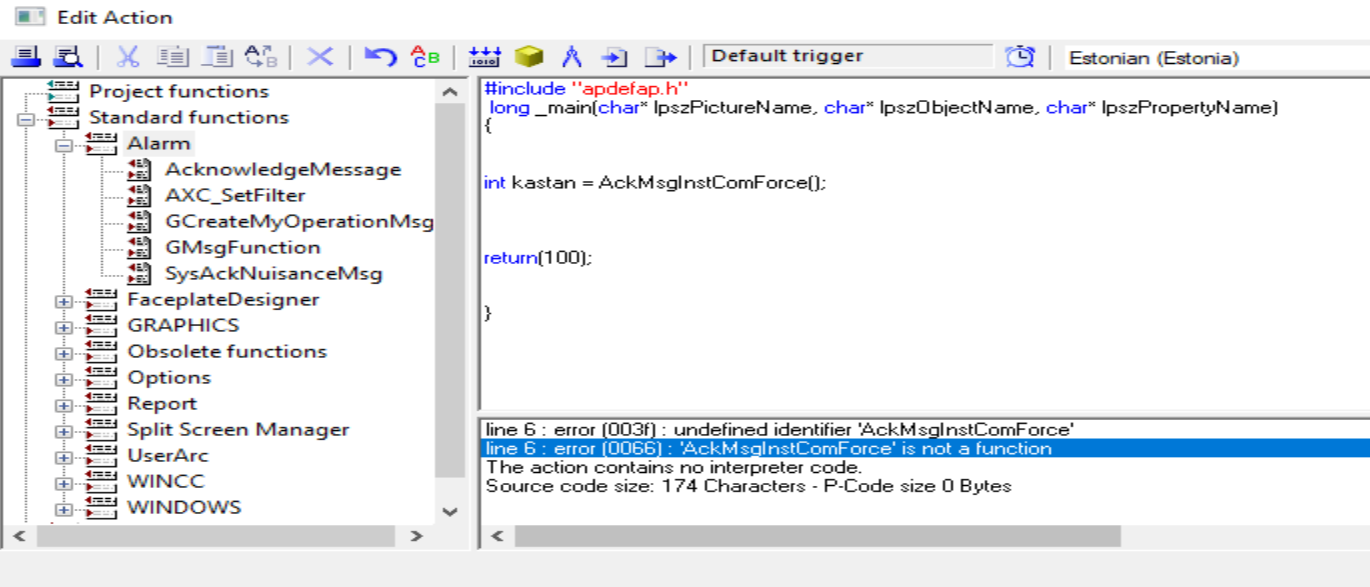The width and height of the screenshot is (1370, 587).
Task: Click the Export action icon
Action: 660,57
